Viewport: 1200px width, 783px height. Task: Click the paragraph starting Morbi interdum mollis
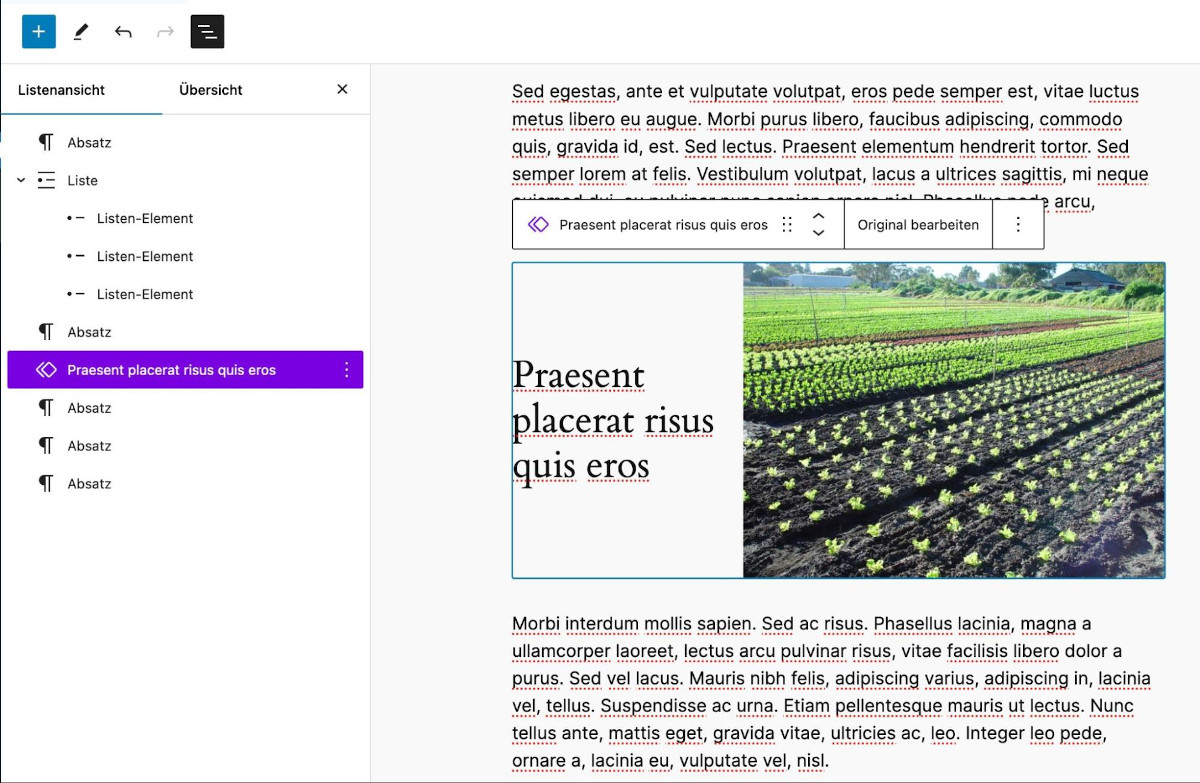pyautogui.click(x=832, y=692)
